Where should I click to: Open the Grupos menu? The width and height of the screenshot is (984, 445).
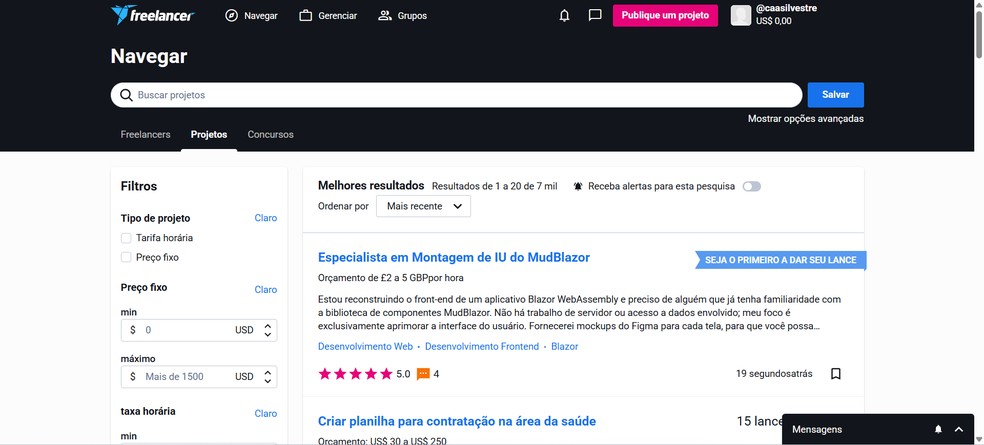pos(402,16)
